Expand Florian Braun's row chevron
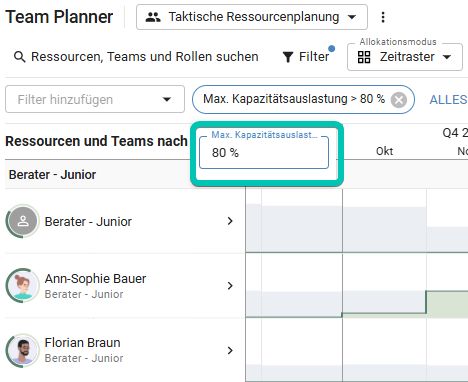468x382 pixels. (230, 350)
